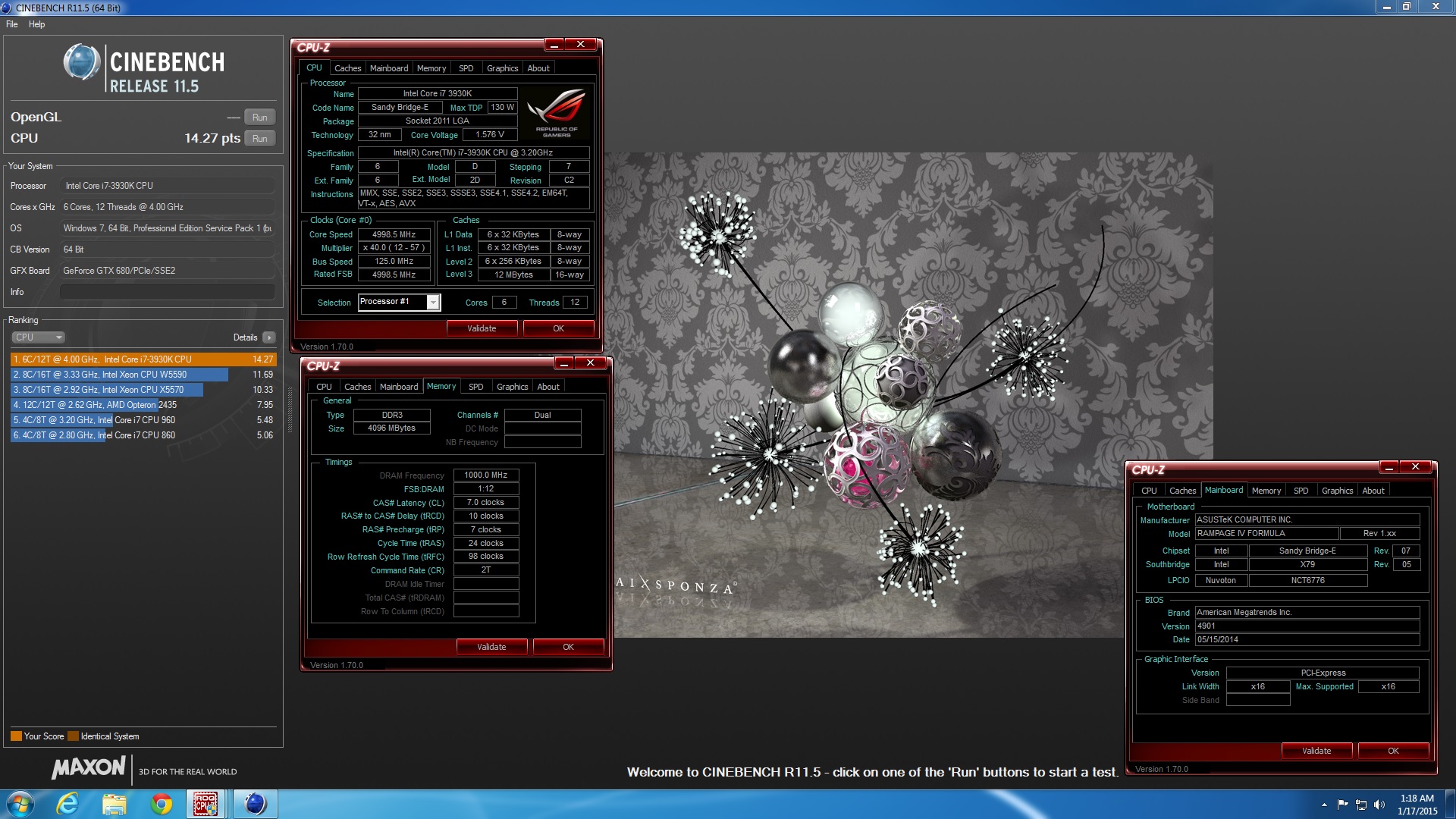Viewport: 1456px width, 819px height.
Task: Show hidden system tray icons
Action: click(1324, 805)
